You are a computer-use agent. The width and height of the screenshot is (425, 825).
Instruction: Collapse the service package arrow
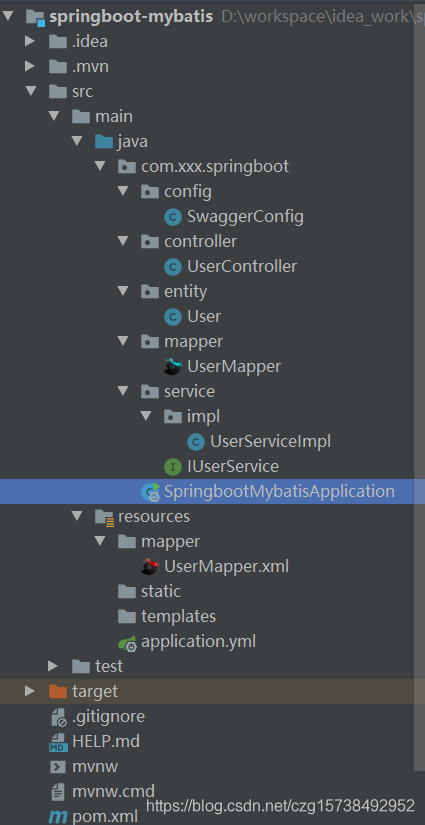point(123,391)
